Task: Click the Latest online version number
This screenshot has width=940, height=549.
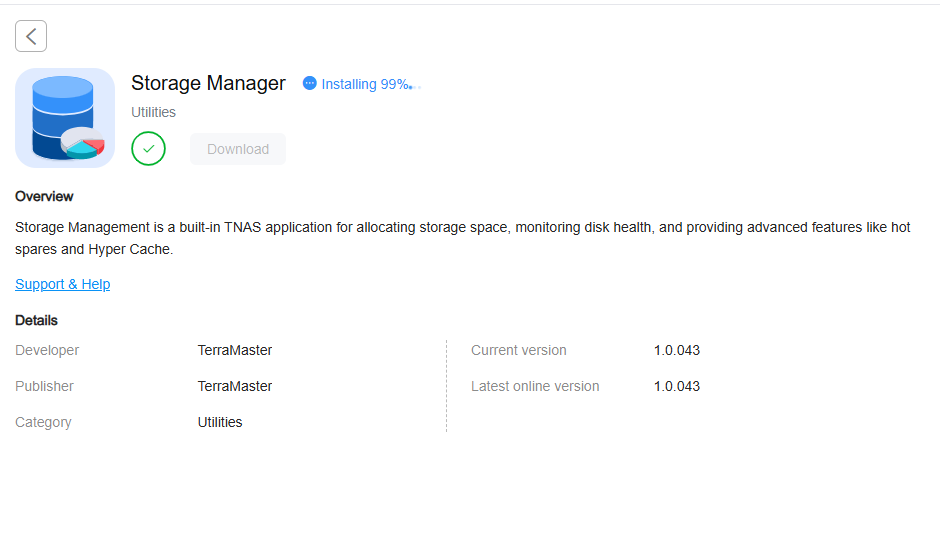Action: 677,386
